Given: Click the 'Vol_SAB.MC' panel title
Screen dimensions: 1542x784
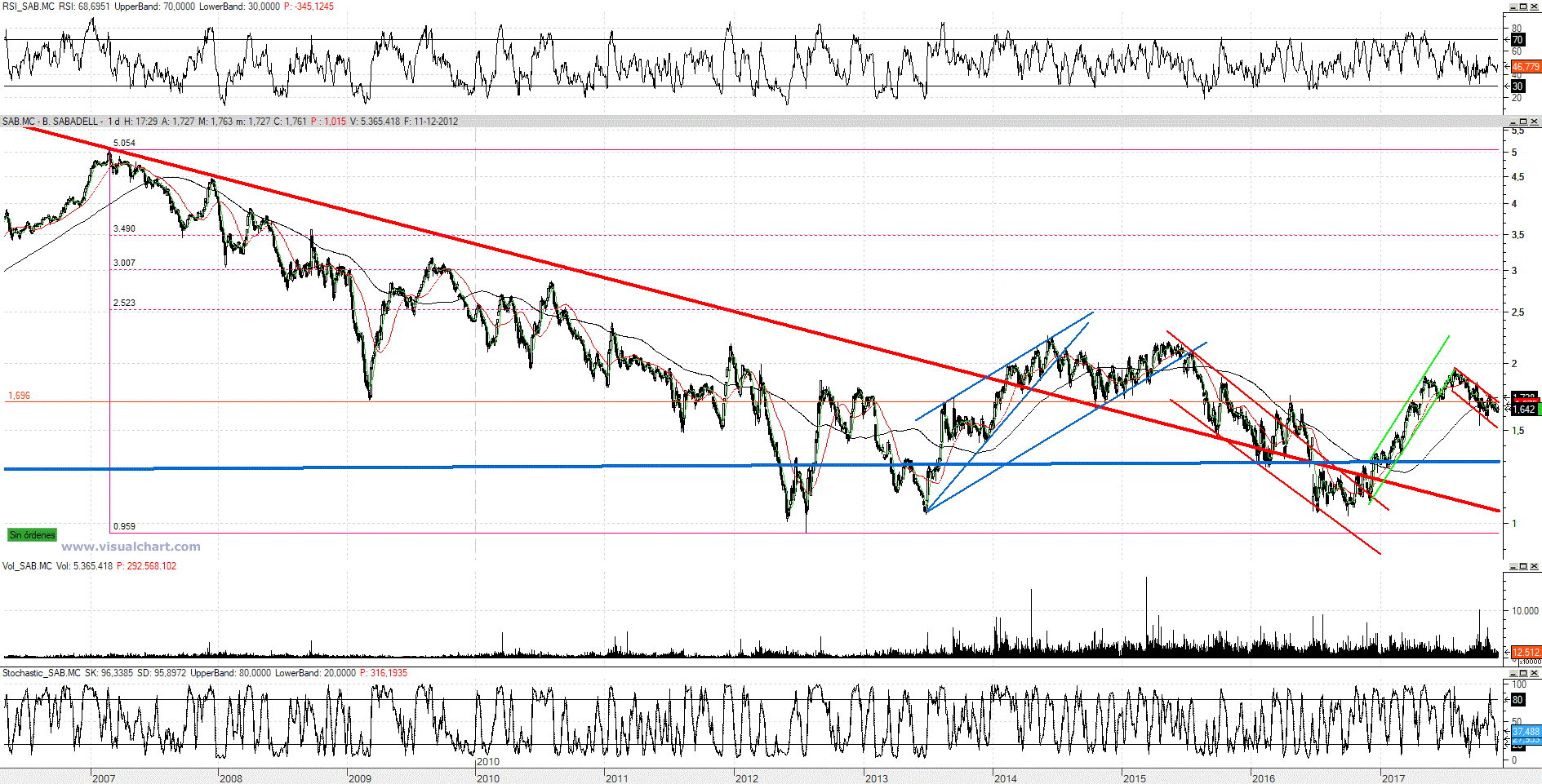Looking at the screenshot, I should [x=27, y=566].
